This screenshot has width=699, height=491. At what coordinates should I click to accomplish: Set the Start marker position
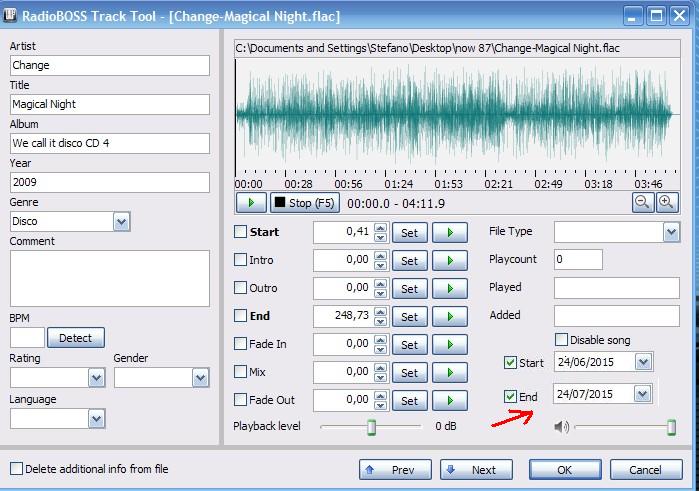tap(410, 232)
